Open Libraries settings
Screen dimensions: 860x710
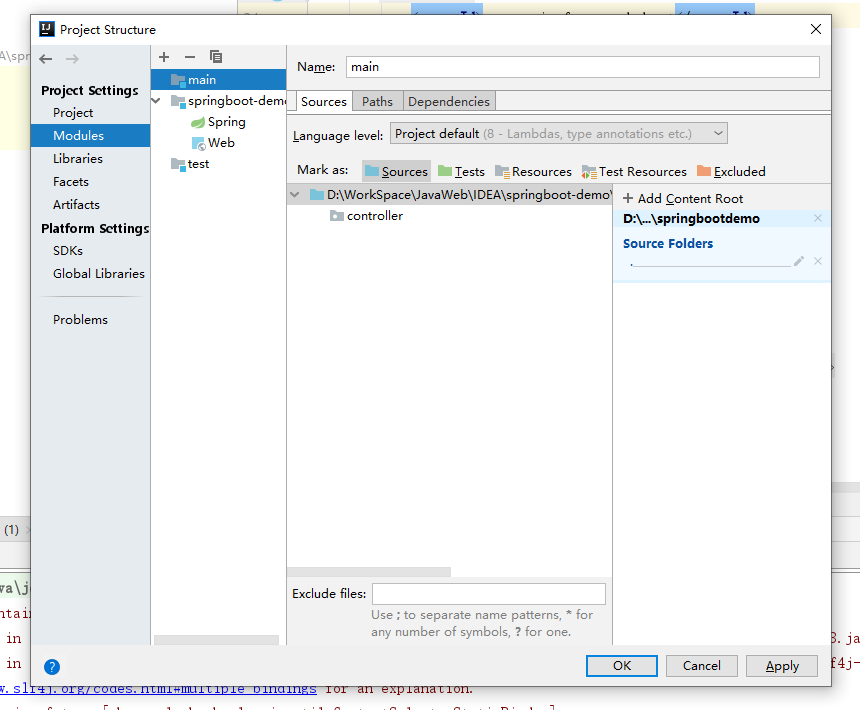pyautogui.click(x=78, y=159)
